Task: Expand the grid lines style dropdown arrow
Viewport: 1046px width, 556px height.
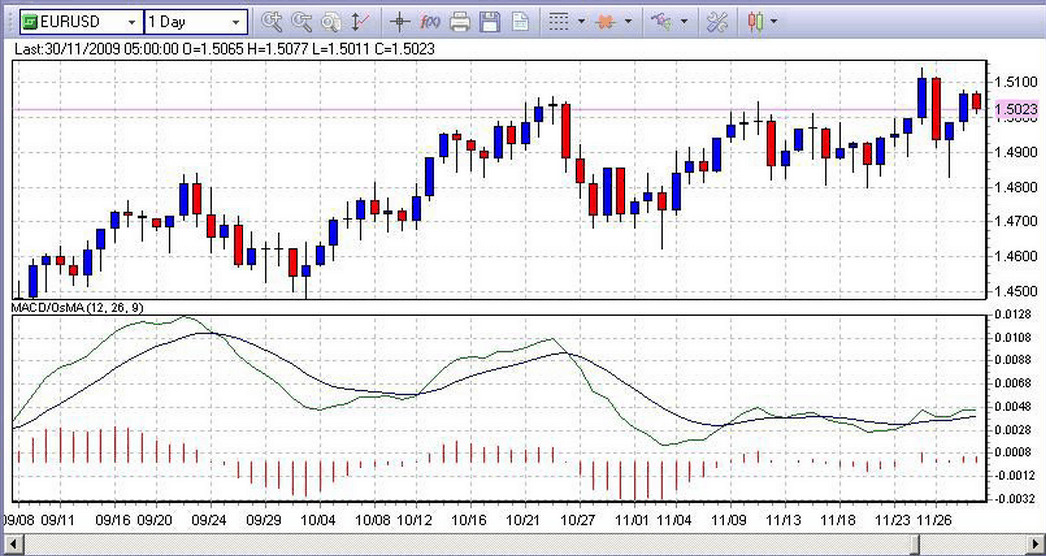Action: (x=581, y=21)
